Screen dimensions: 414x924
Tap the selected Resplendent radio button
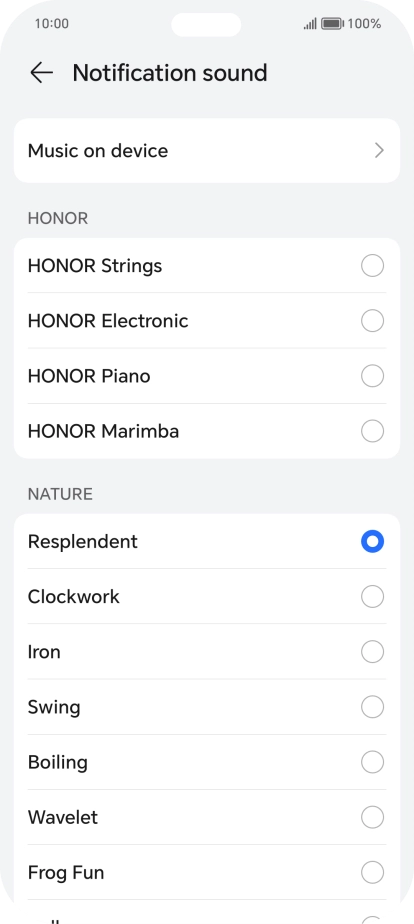(x=372, y=542)
